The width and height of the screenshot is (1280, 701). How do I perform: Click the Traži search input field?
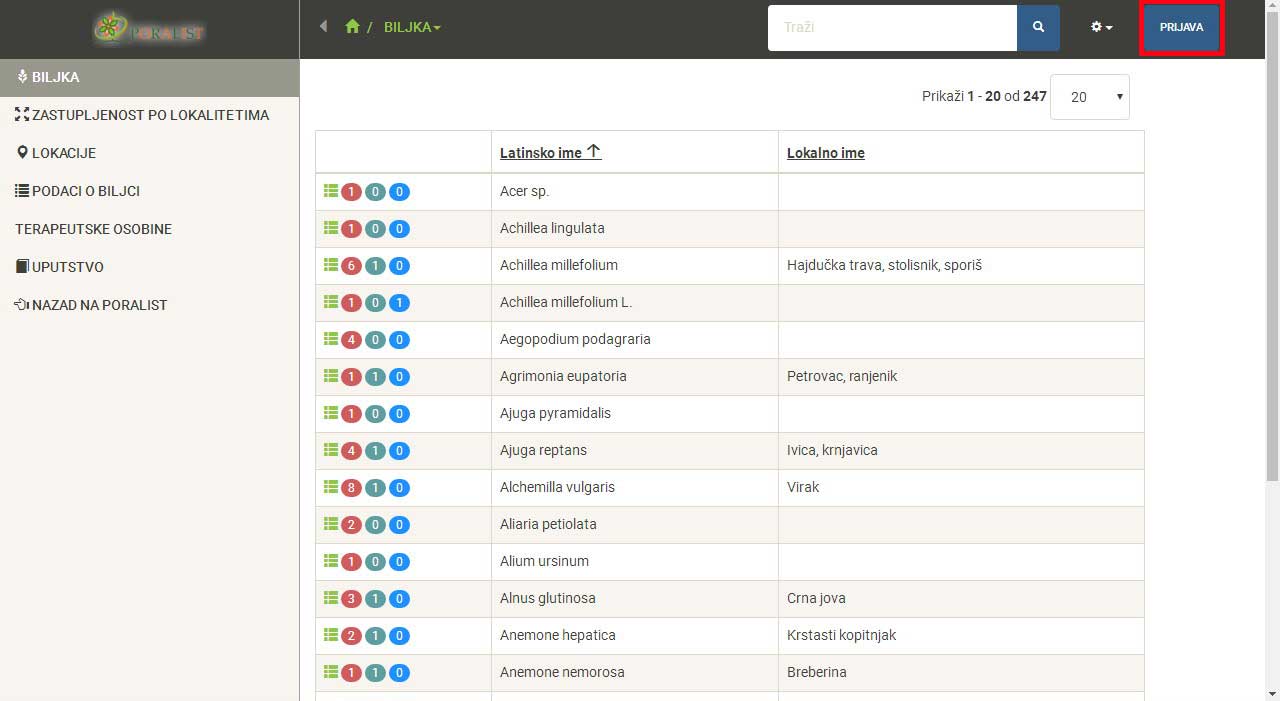892,28
